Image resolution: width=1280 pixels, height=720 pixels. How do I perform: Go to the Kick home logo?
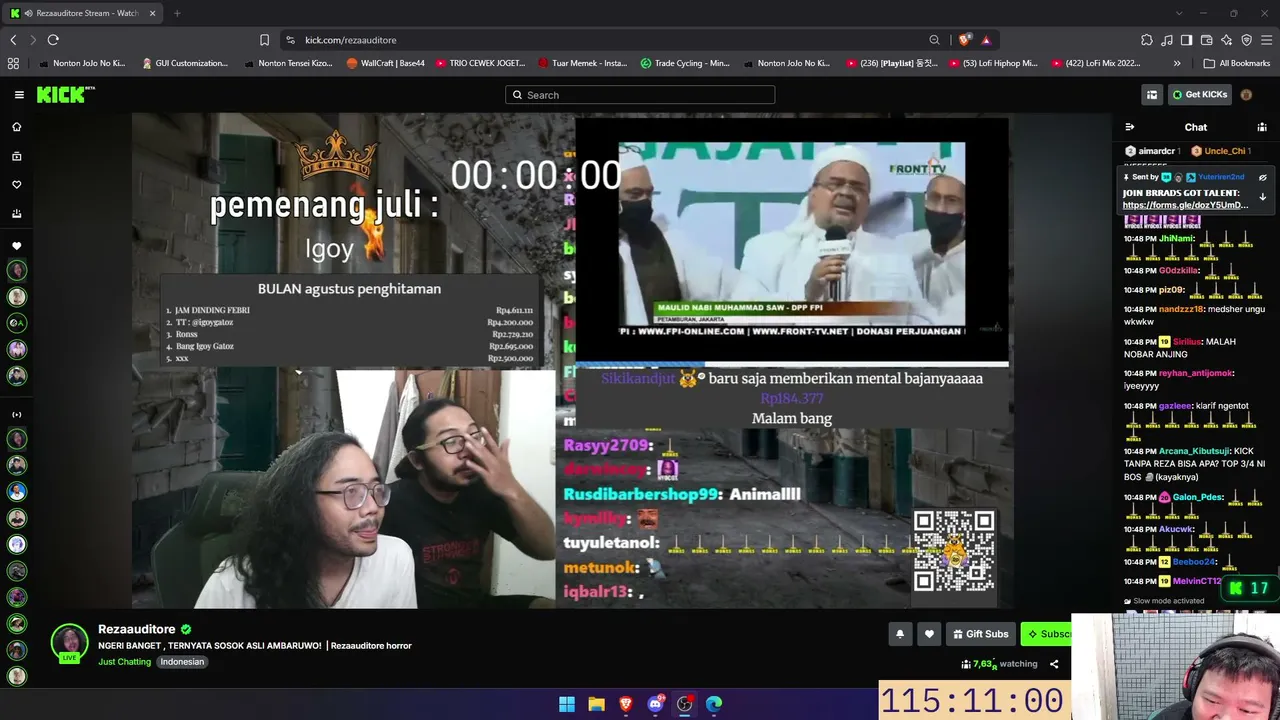point(66,95)
